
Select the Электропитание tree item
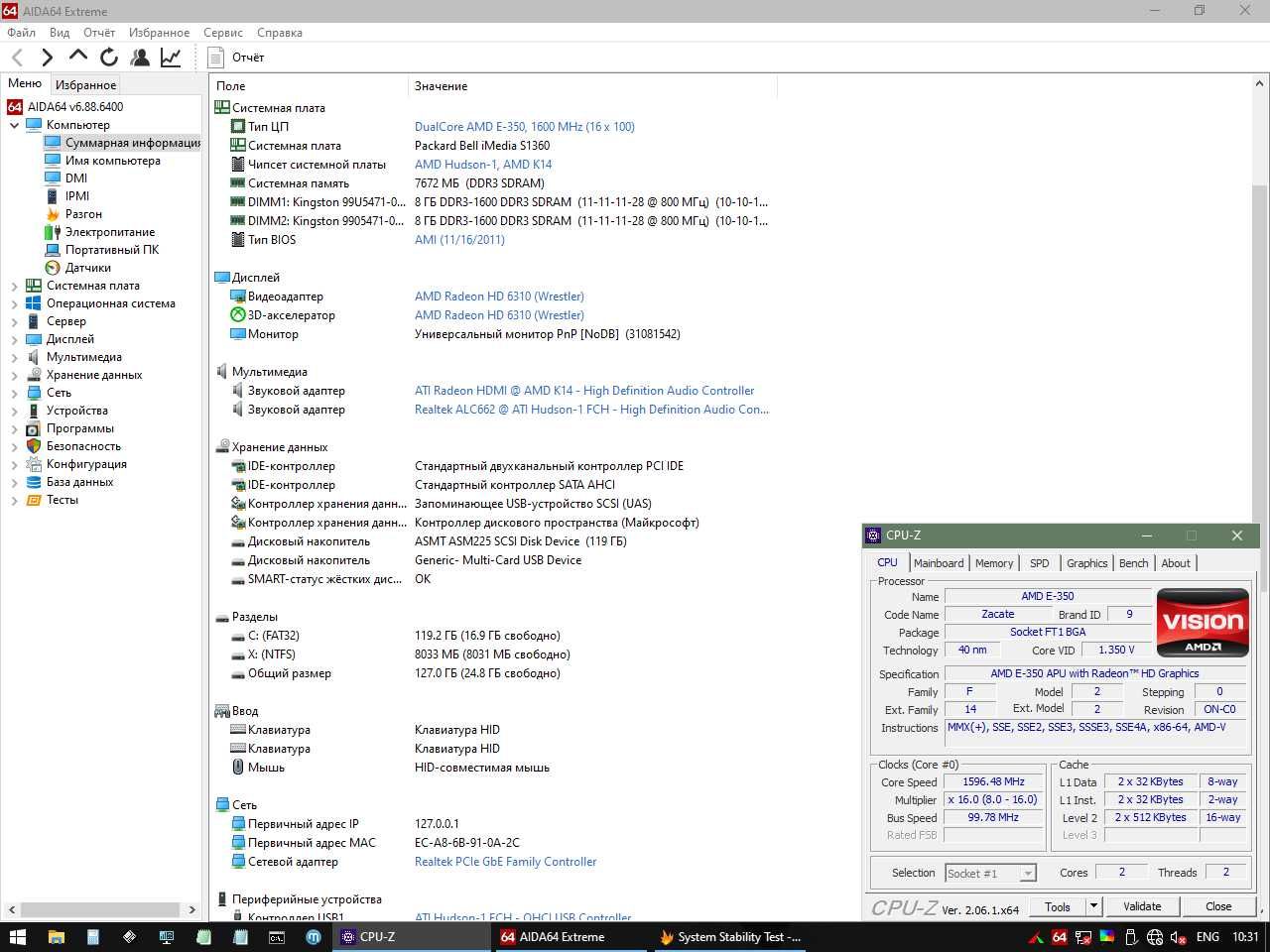(x=109, y=232)
